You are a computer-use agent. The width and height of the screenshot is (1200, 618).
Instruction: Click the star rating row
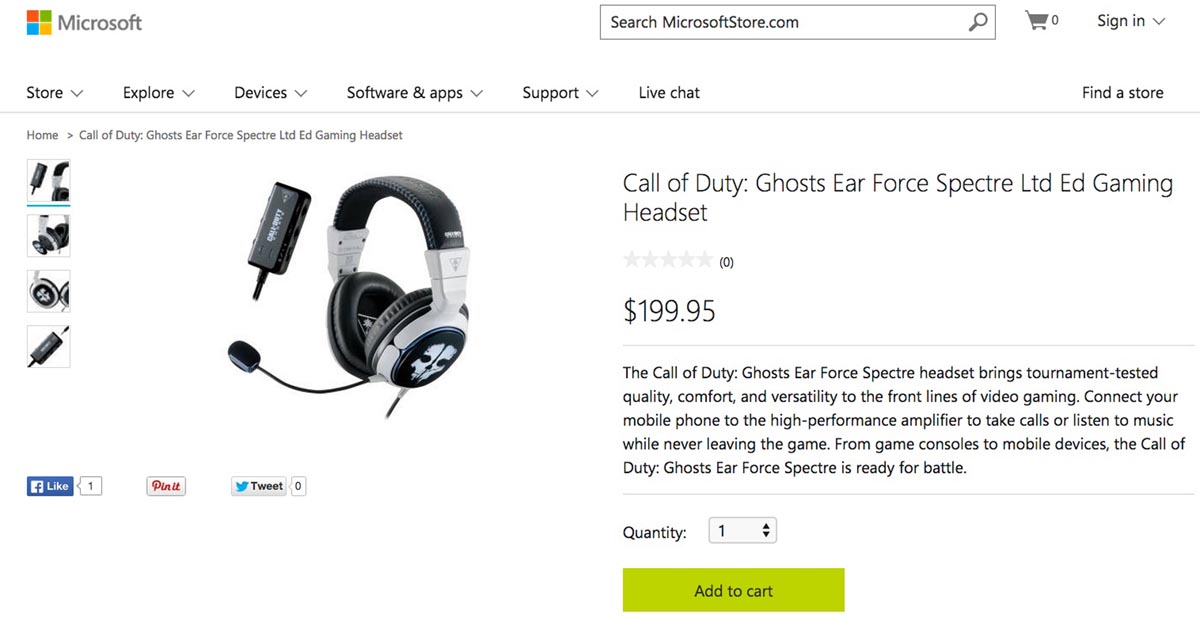pos(668,261)
